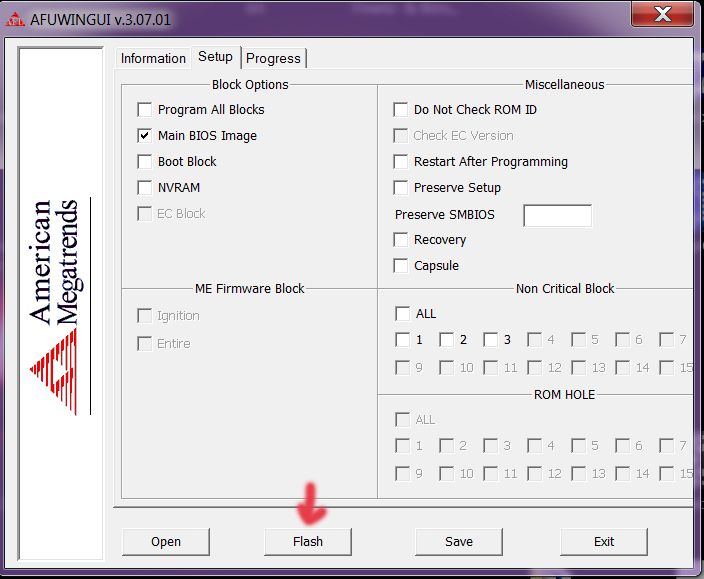Check Do Not Check ROM ID
This screenshot has height=579, width=704.
(x=400, y=110)
